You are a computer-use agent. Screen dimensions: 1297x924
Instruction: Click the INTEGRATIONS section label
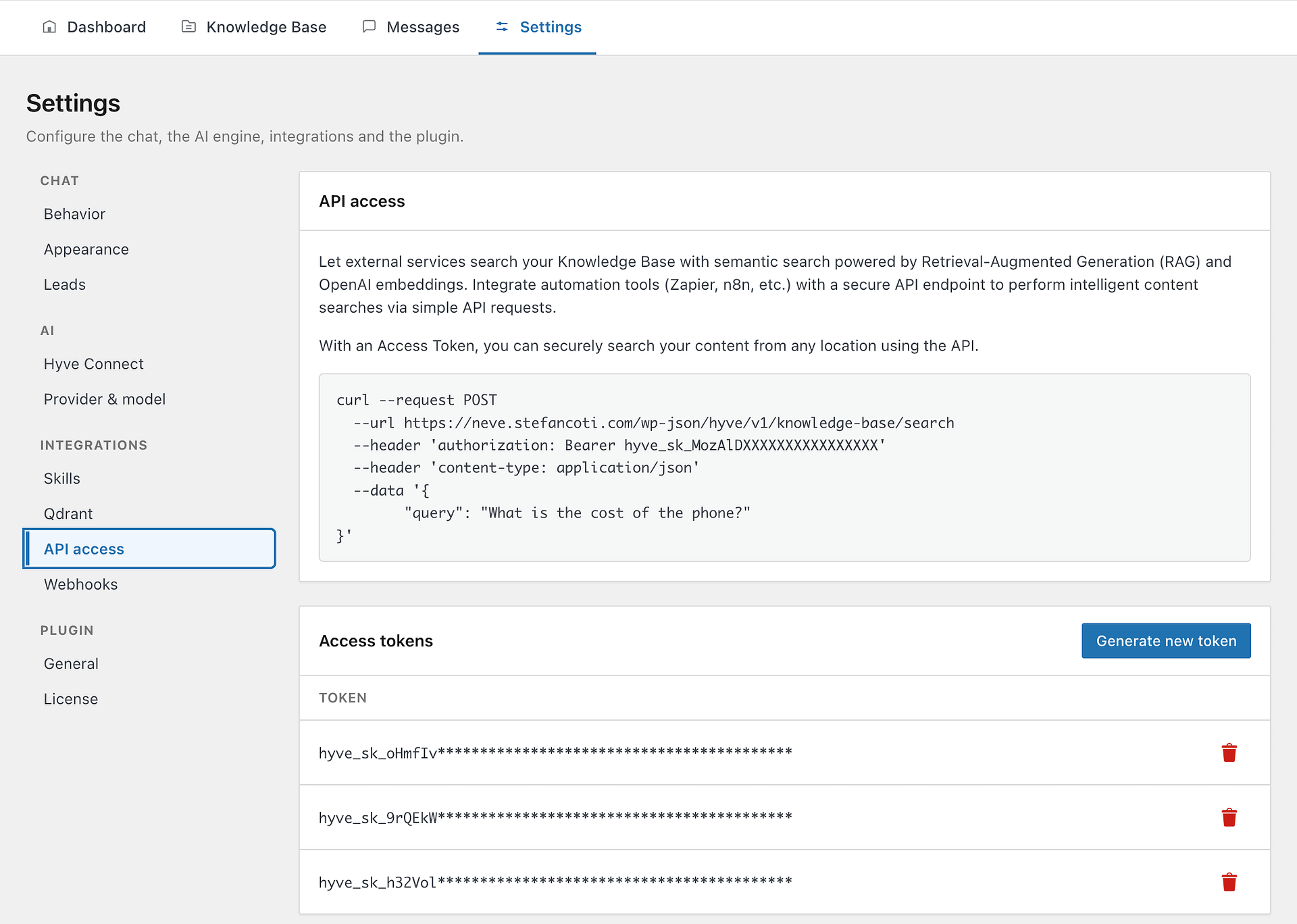[x=93, y=445]
